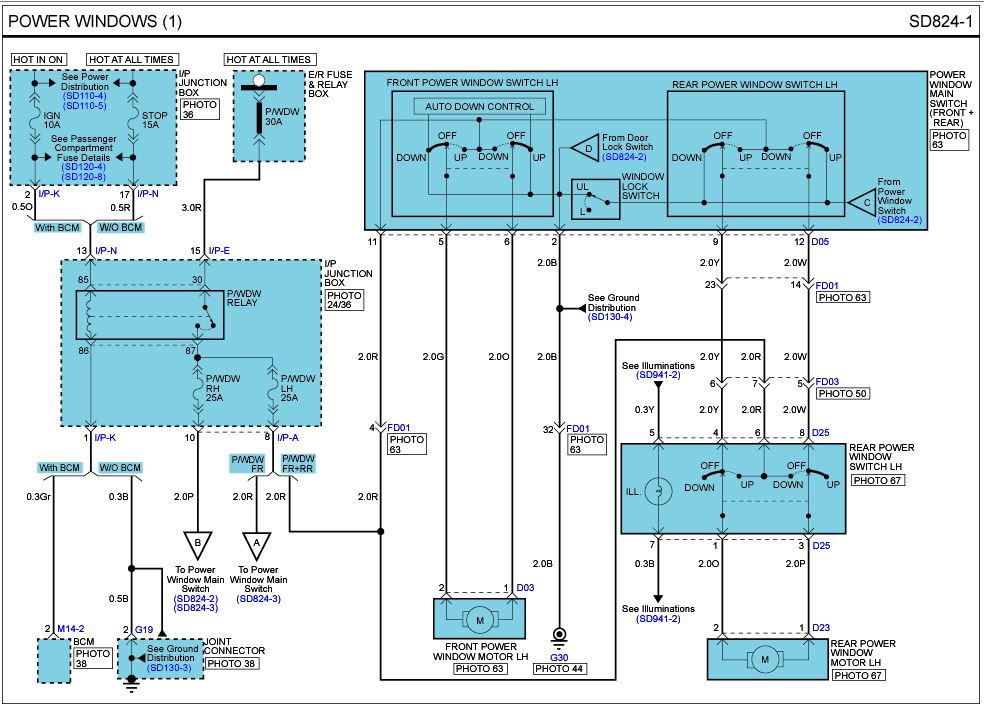Select the window lock switch UL/L symbol
The height and width of the screenshot is (706, 984).
(x=594, y=198)
